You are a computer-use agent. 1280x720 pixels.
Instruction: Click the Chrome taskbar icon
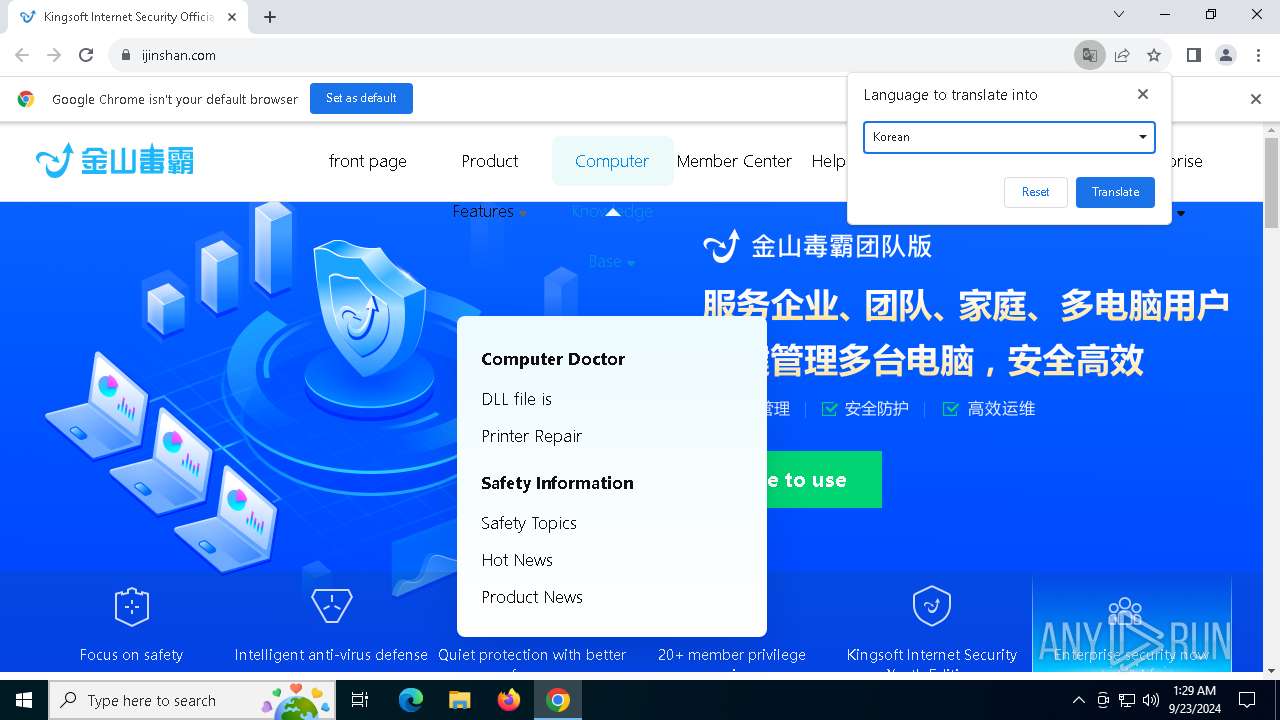[558, 700]
